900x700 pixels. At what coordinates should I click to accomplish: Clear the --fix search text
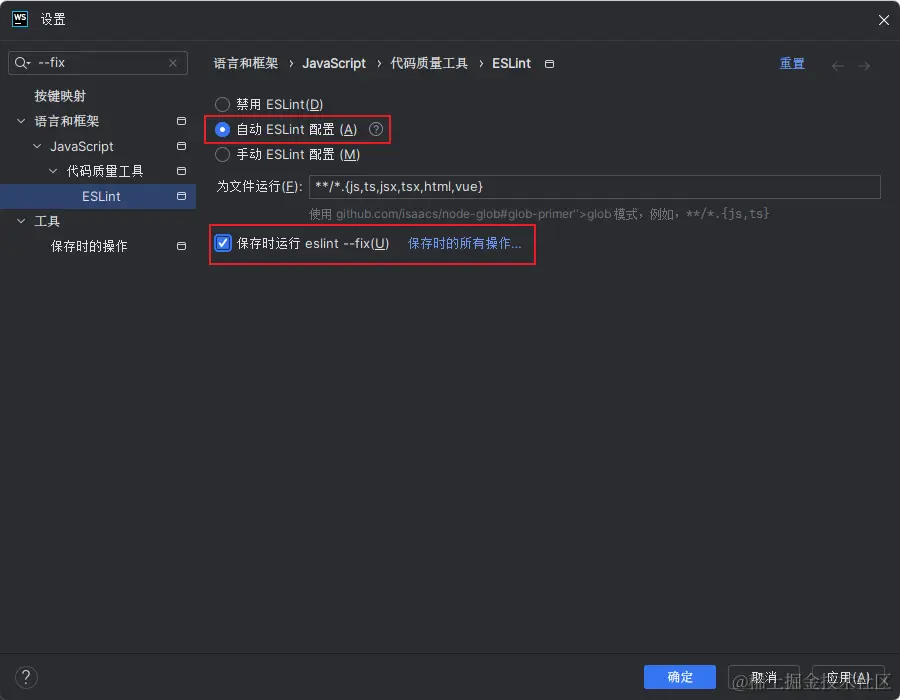pos(173,63)
